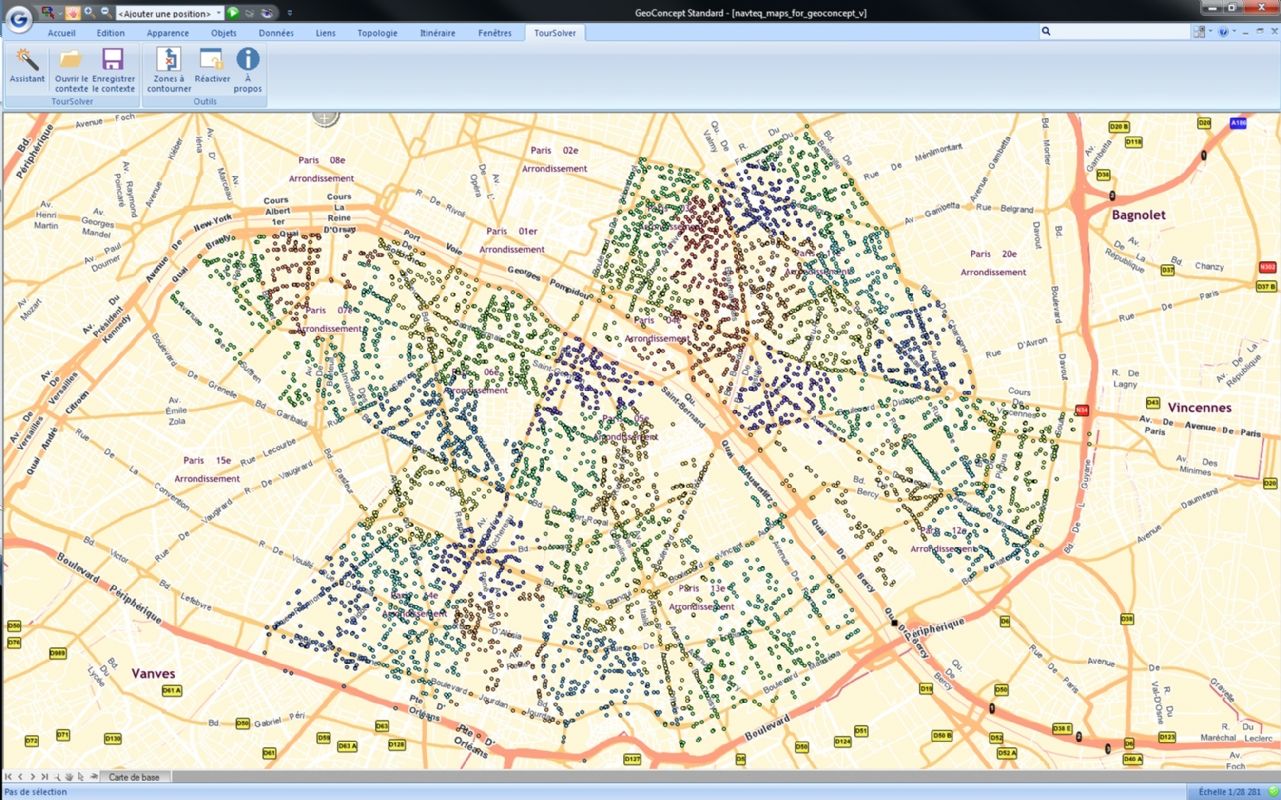Click the blue help question icon
This screenshot has width=1281, height=800.
(1223, 32)
